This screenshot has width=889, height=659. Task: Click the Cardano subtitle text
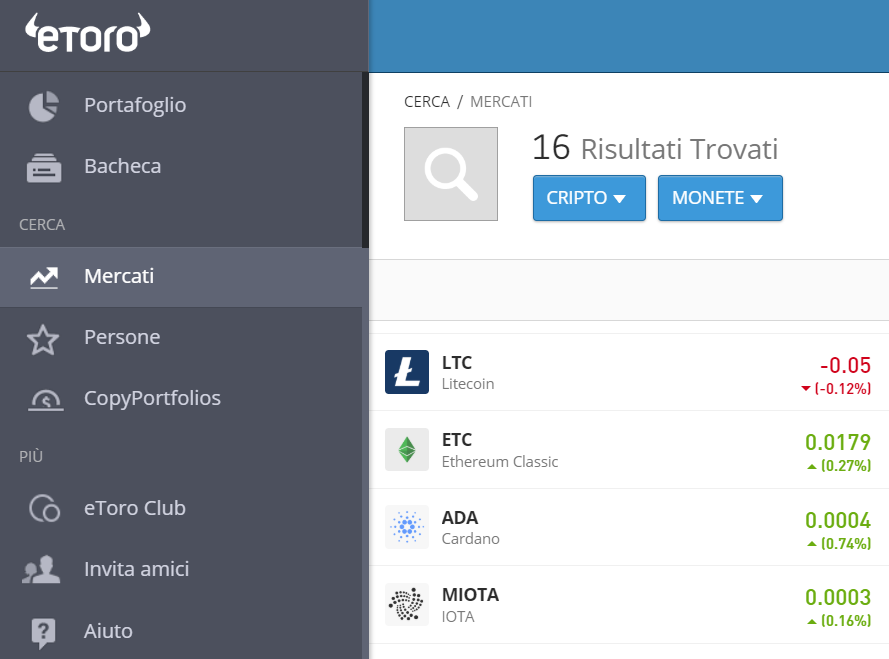pyautogui.click(x=471, y=539)
